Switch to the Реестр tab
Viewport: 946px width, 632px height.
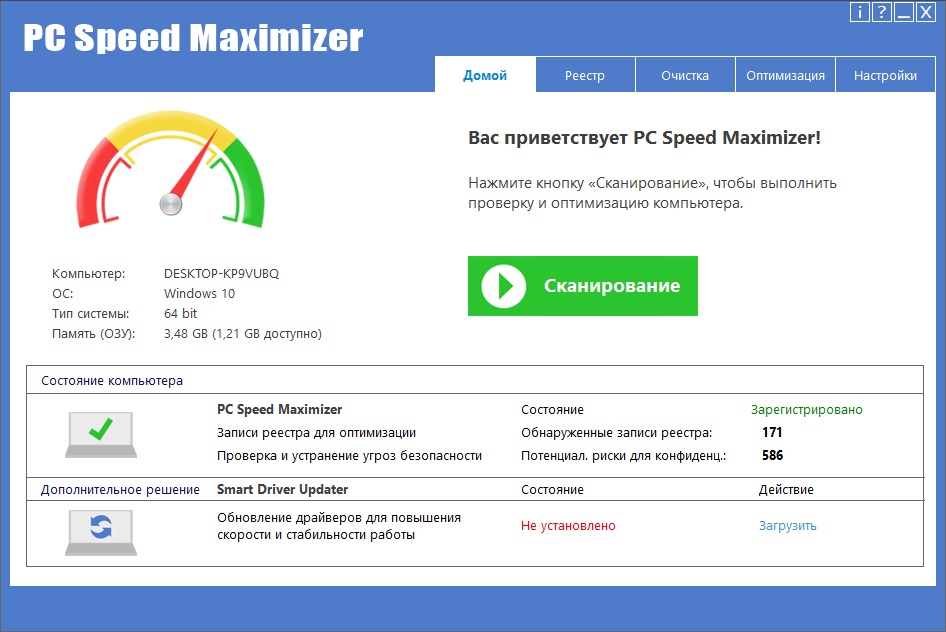(x=585, y=75)
